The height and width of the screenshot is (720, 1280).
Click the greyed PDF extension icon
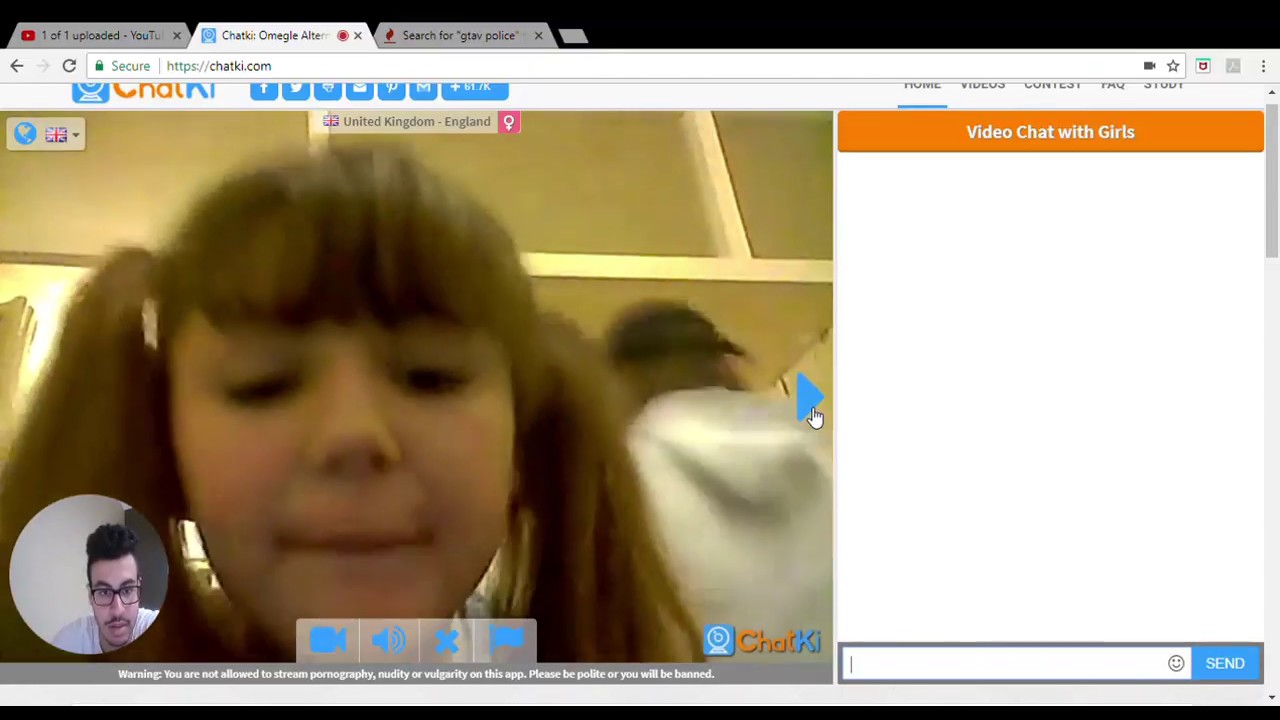point(1233,66)
